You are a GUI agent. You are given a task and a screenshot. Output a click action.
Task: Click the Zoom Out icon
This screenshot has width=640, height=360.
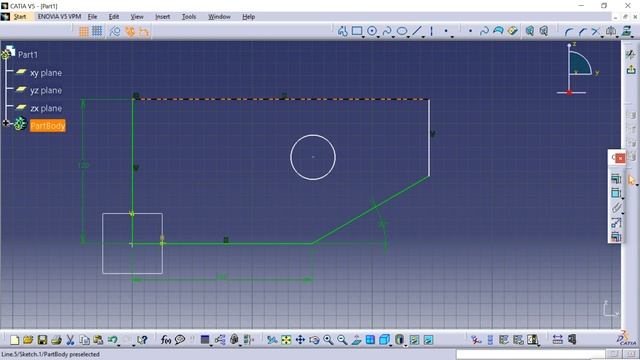[342, 340]
